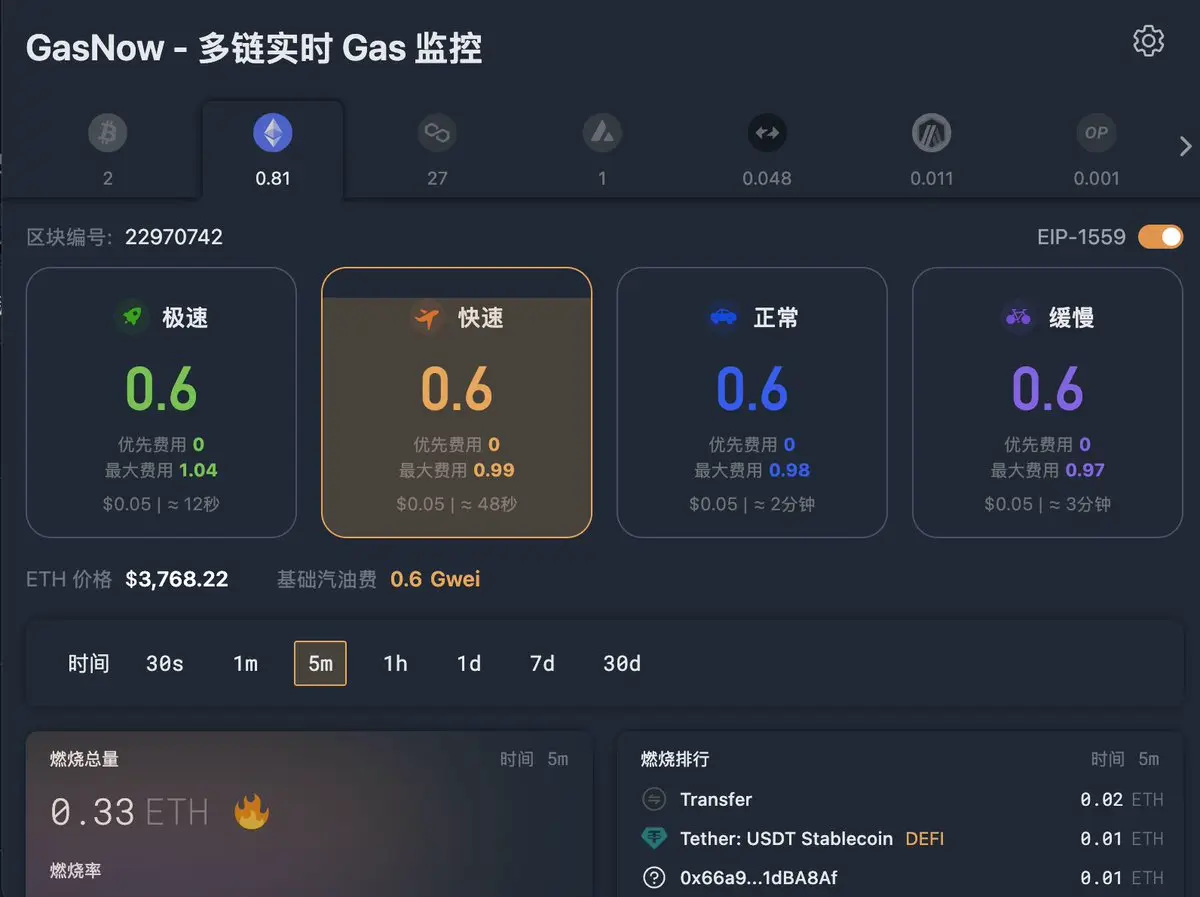Click the Transfer row swap icon
The height and width of the screenshot is (897, 1200).
pos(654,799)
